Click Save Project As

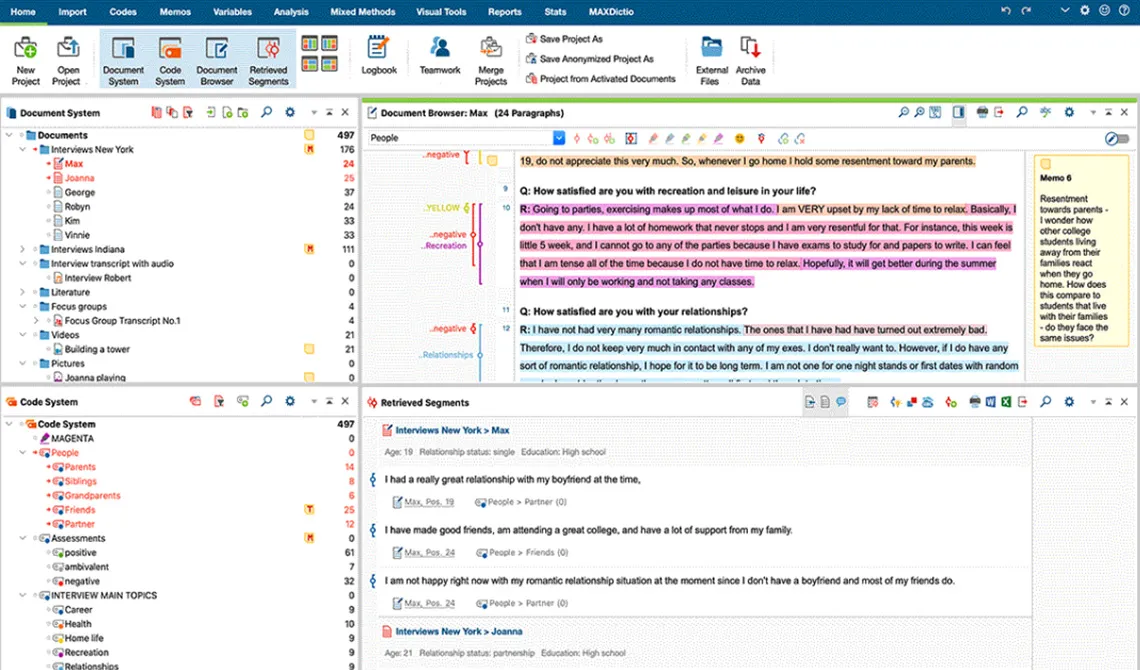565,39
